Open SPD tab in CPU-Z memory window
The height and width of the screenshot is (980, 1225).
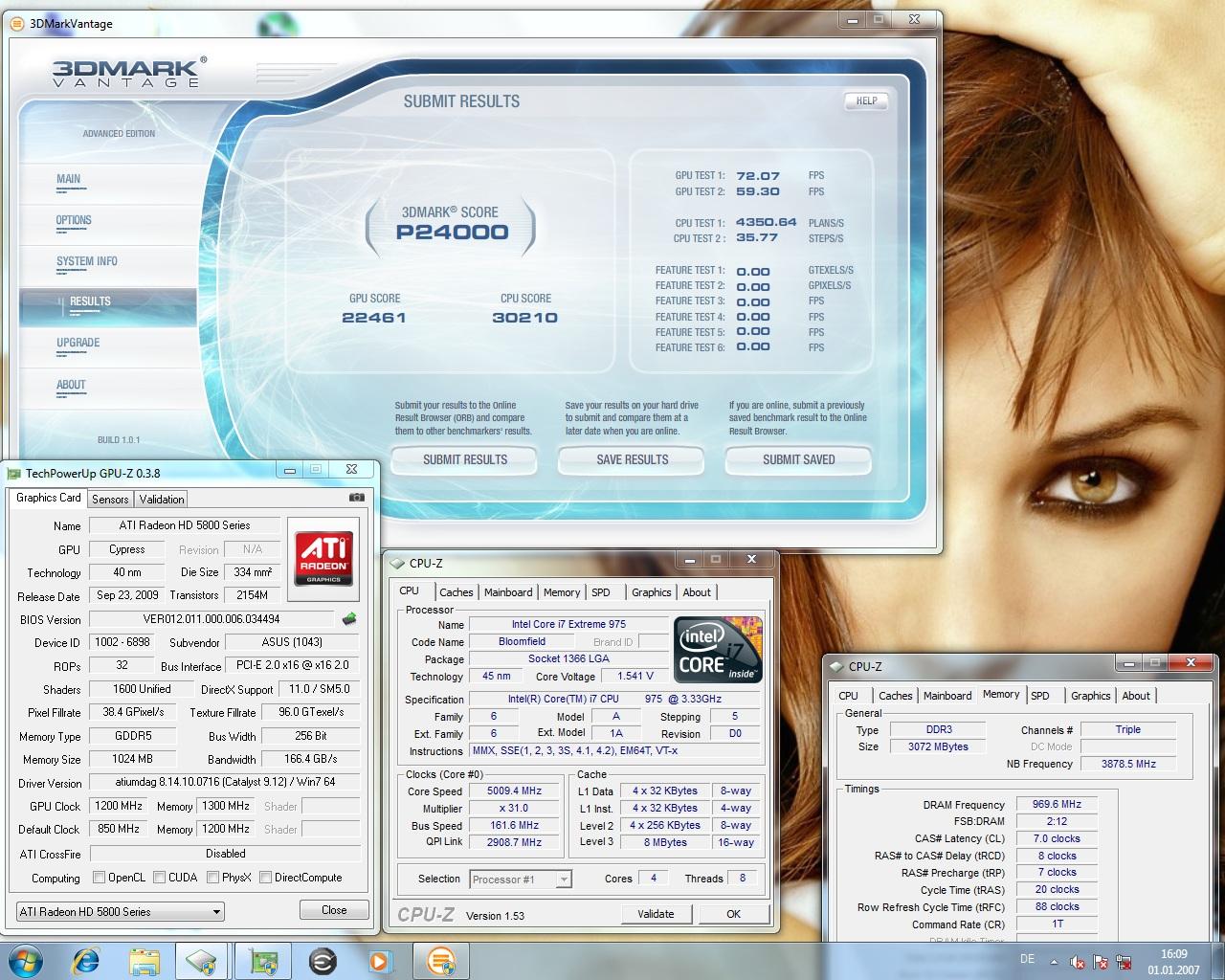1040,696
